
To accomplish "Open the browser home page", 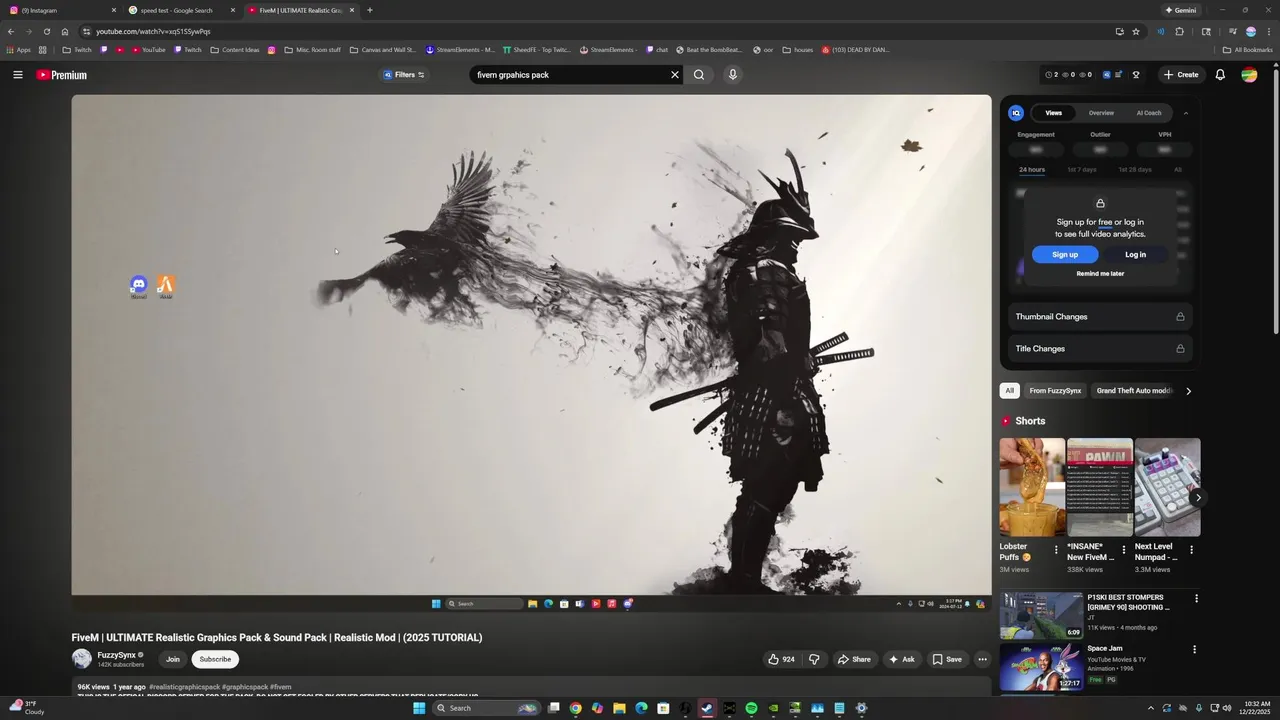I will pyautogui.click(x=65, y=31).
